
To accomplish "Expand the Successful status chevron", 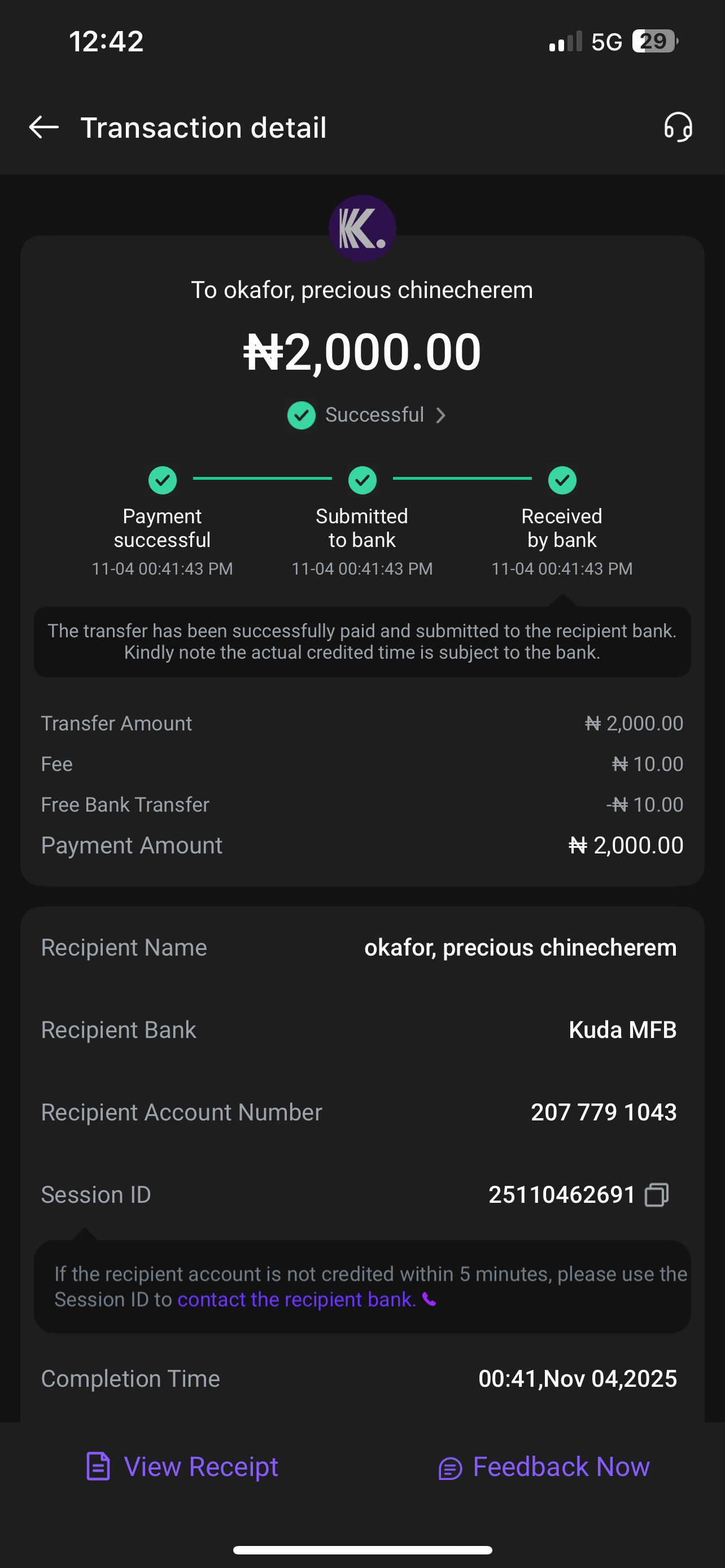I will [442, 415].
